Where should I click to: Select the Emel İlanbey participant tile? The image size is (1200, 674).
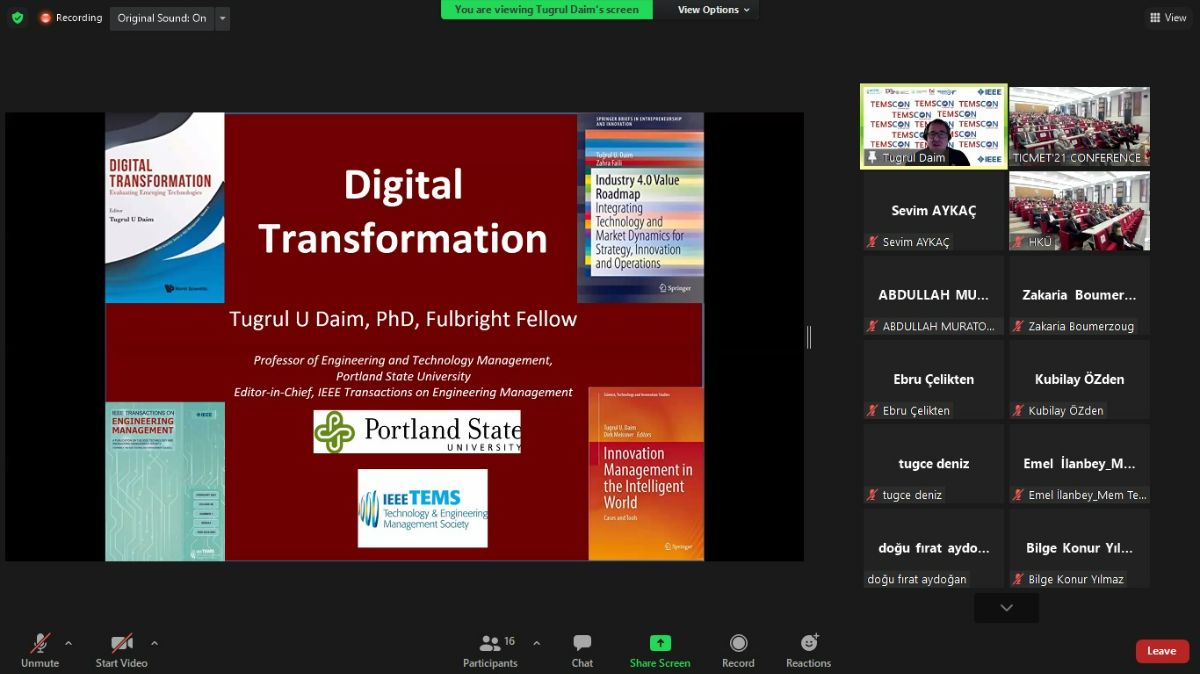coord(1079,464)
